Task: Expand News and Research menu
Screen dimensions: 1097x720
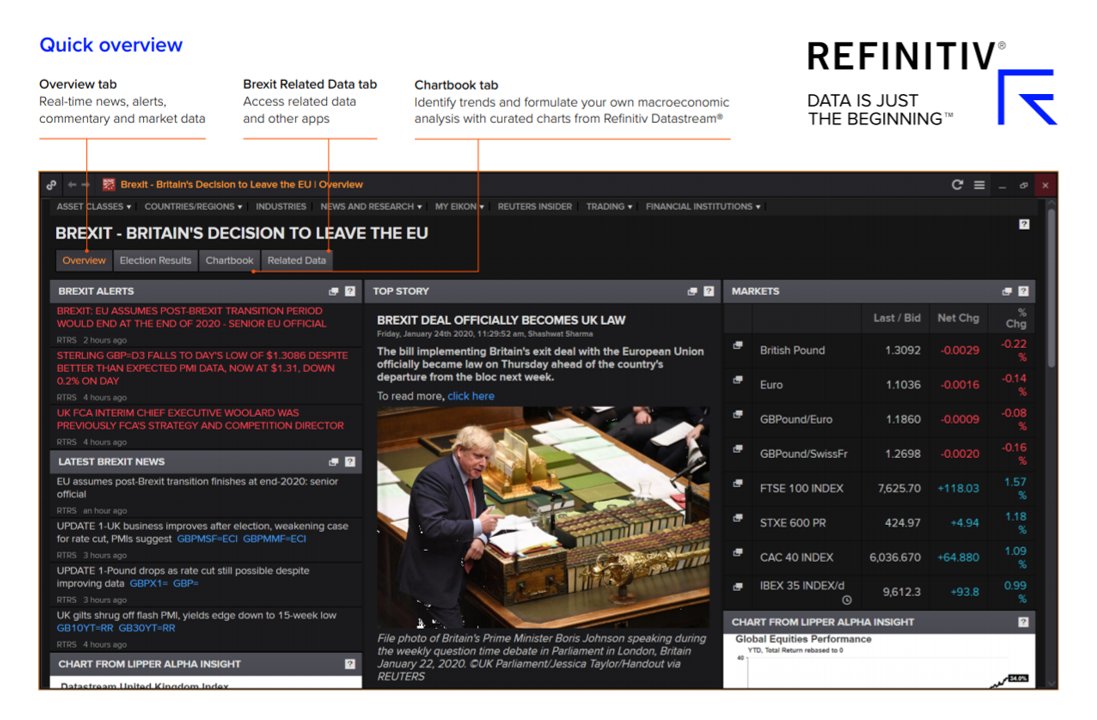Action: point(371,207)
